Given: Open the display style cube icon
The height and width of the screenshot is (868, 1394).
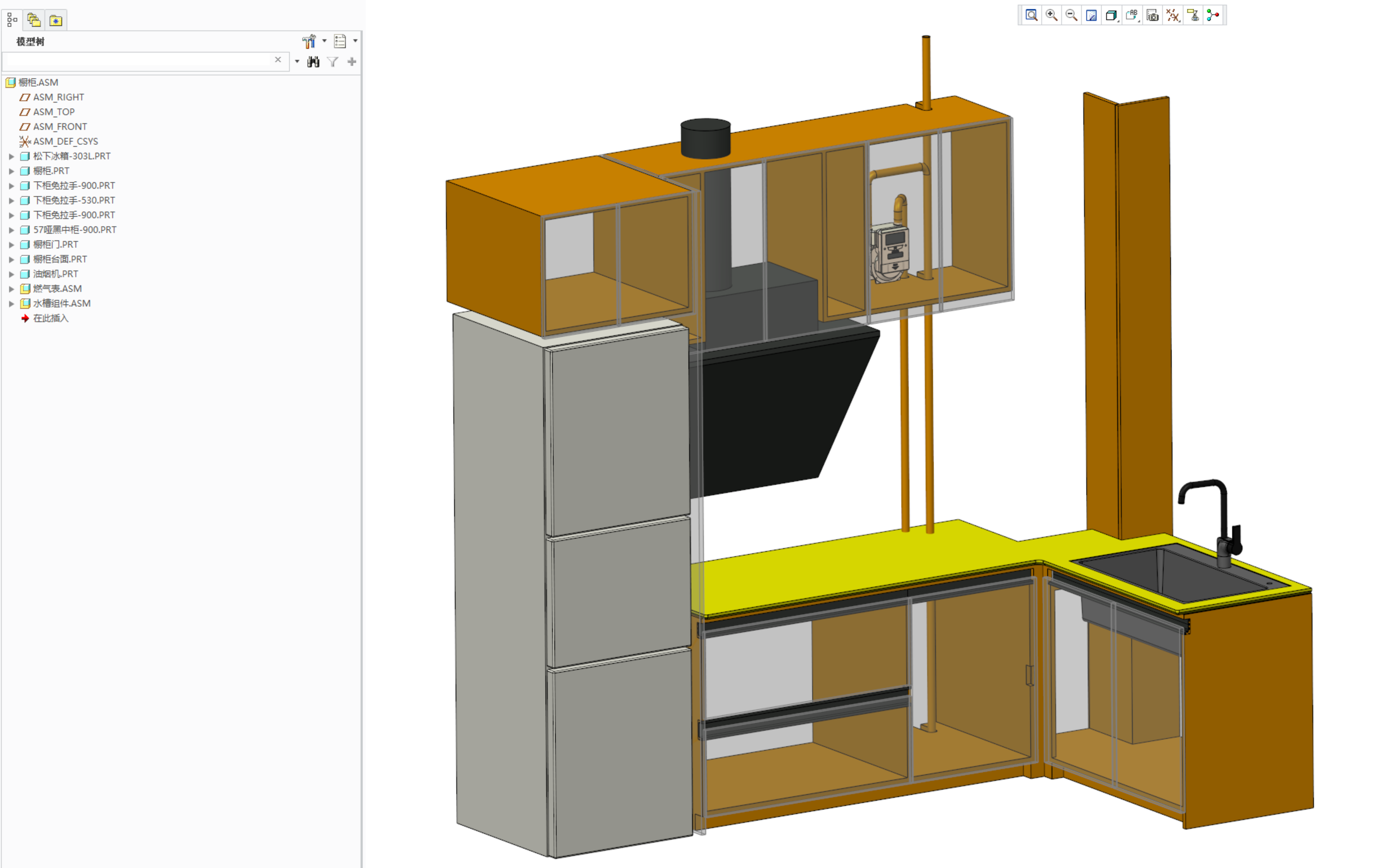Looking at the screenshot, I should click(x=1112, y=16).
